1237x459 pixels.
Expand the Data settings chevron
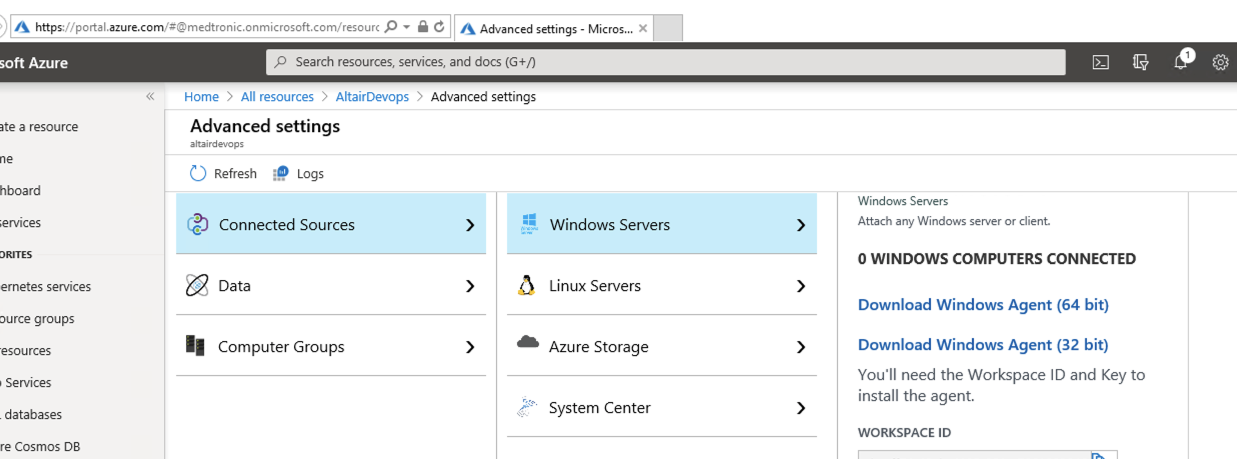click(470, 287)
